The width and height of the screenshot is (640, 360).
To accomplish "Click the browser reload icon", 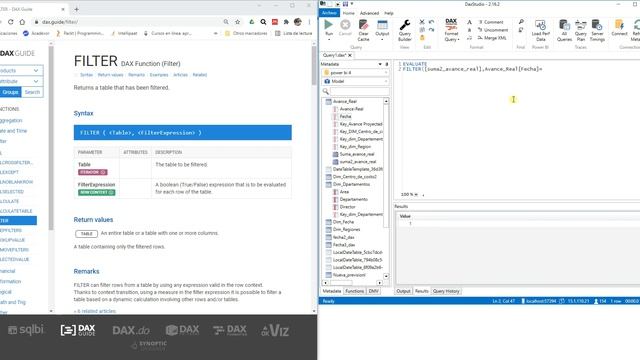I will tap(11, 22).
